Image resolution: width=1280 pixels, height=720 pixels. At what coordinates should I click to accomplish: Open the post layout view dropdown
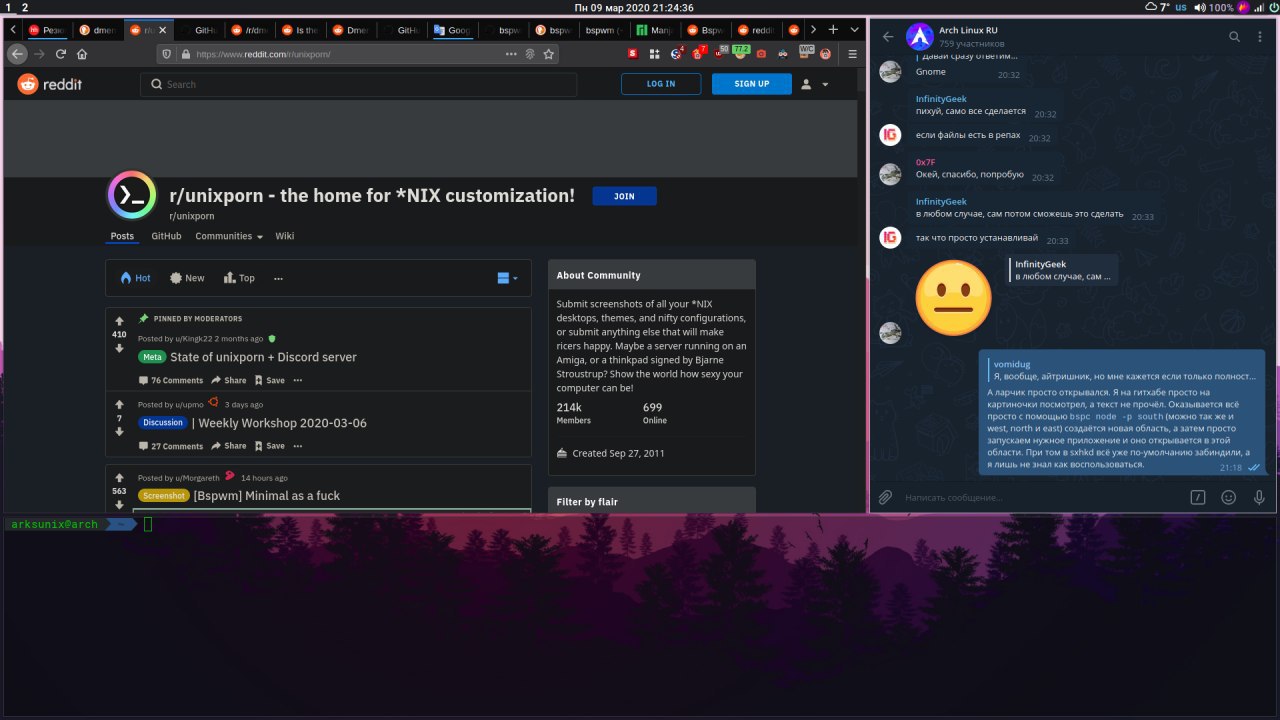[x=507, y=278]
